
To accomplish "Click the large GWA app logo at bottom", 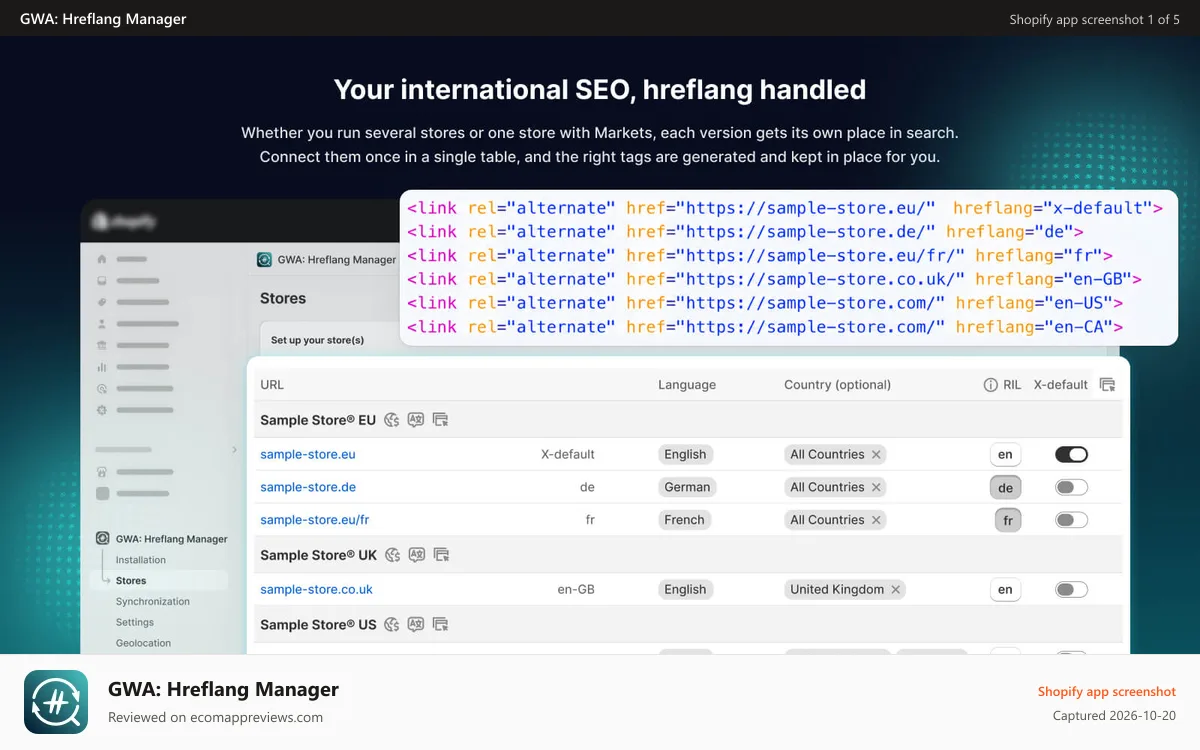I will coord(56,702).
